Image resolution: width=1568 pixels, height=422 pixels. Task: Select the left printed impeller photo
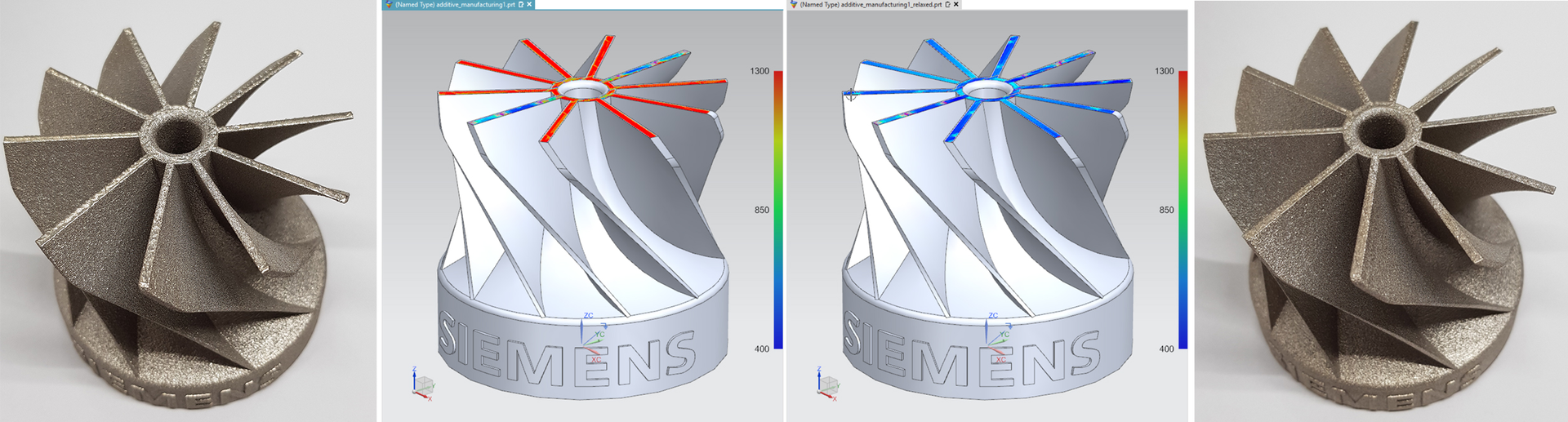tap(188, 212)
